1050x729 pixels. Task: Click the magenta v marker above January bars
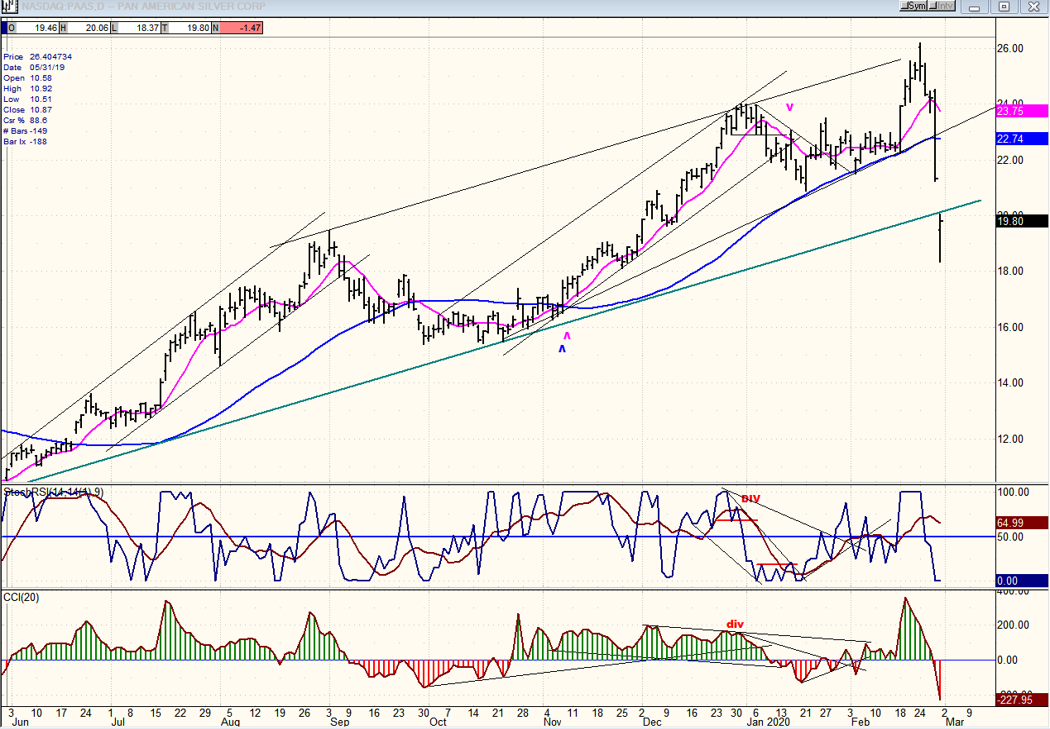[x=789, y=107]
